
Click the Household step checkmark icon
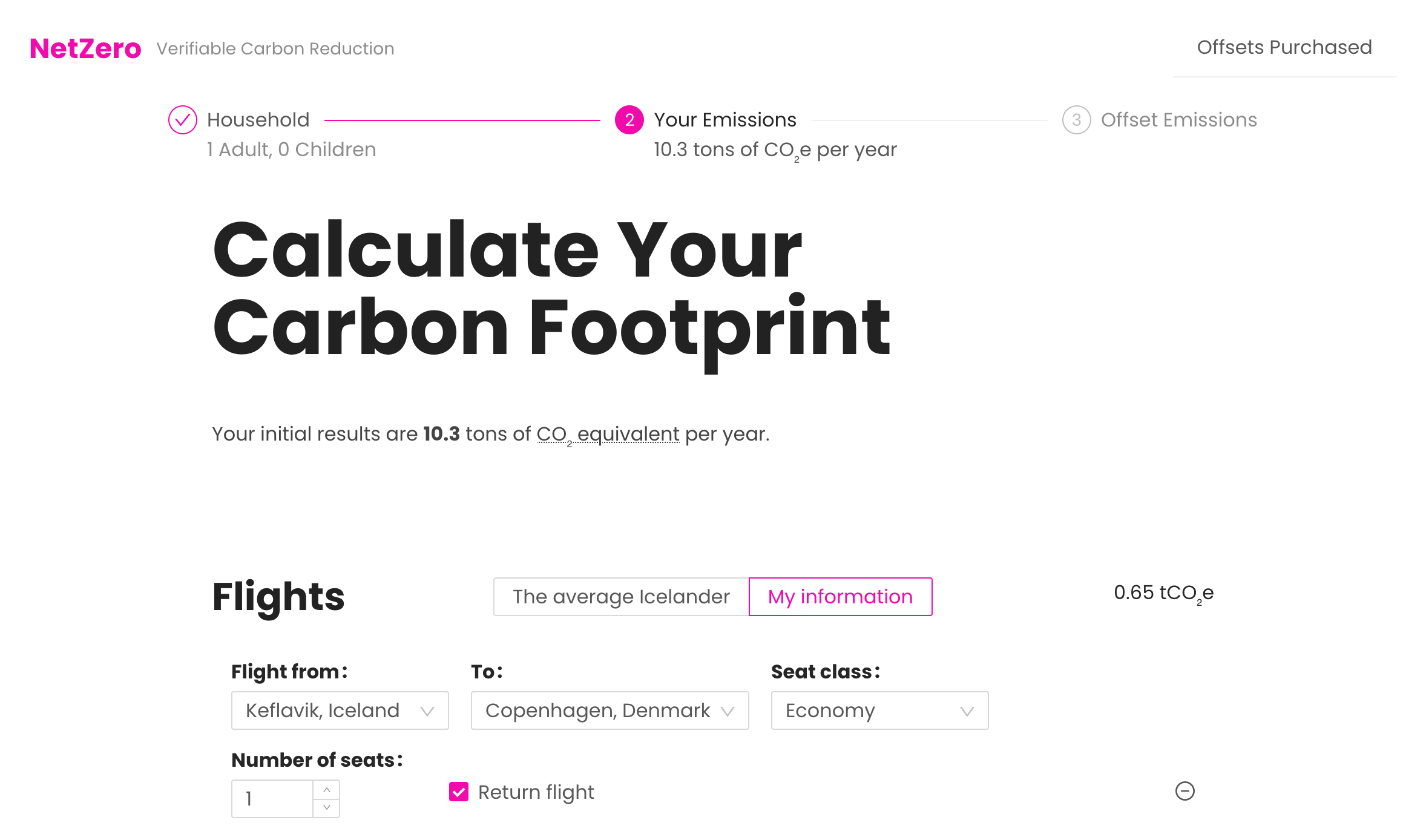[x=182, y=120]
